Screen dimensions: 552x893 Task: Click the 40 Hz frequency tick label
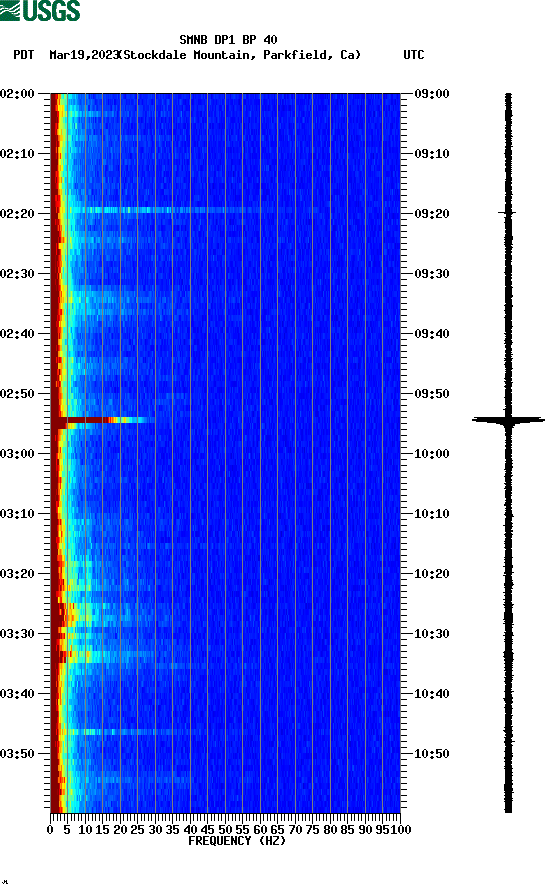coord(190,830)
